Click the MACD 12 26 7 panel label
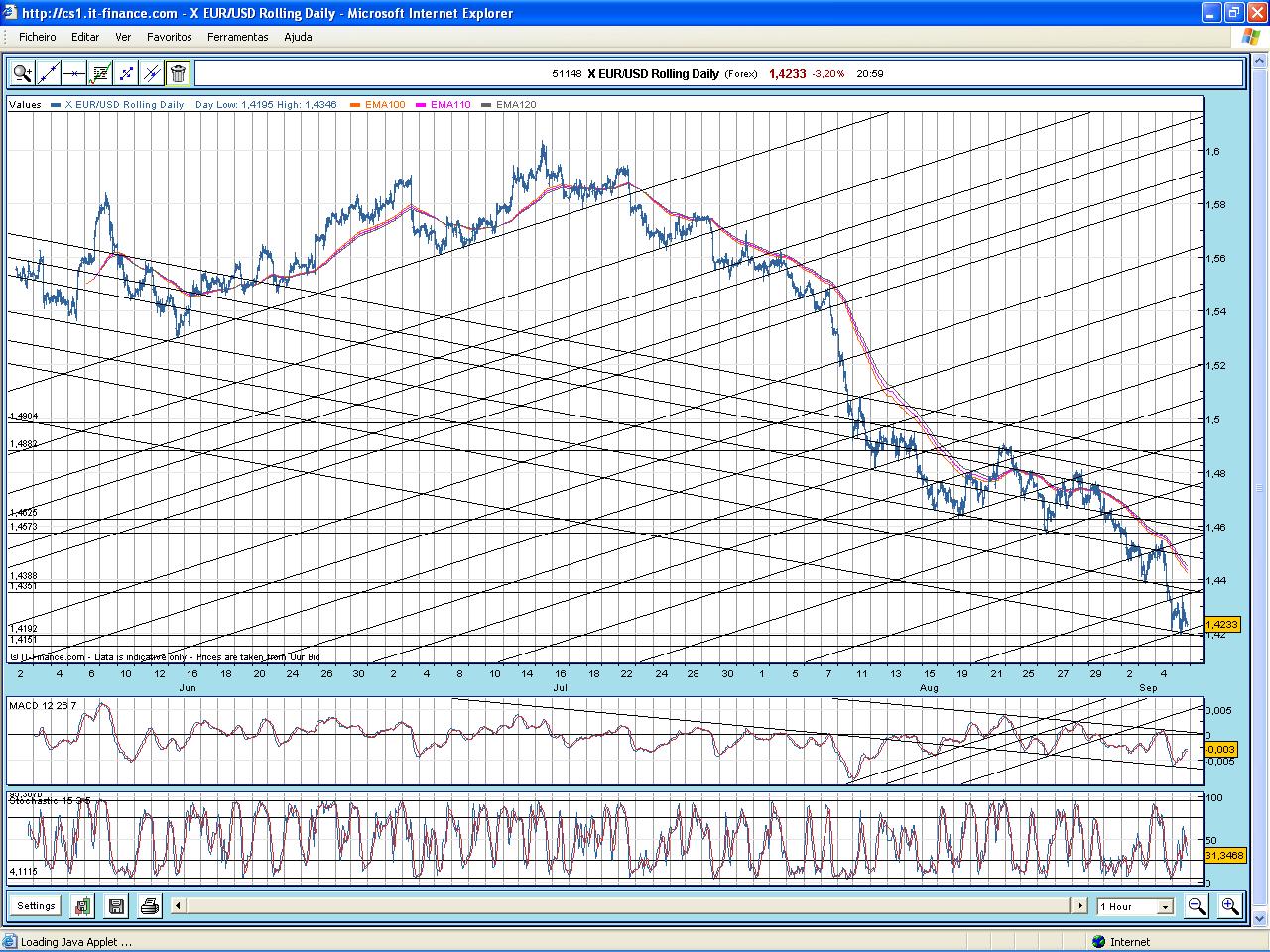The image size is (1270, 952). coord(43,705)
